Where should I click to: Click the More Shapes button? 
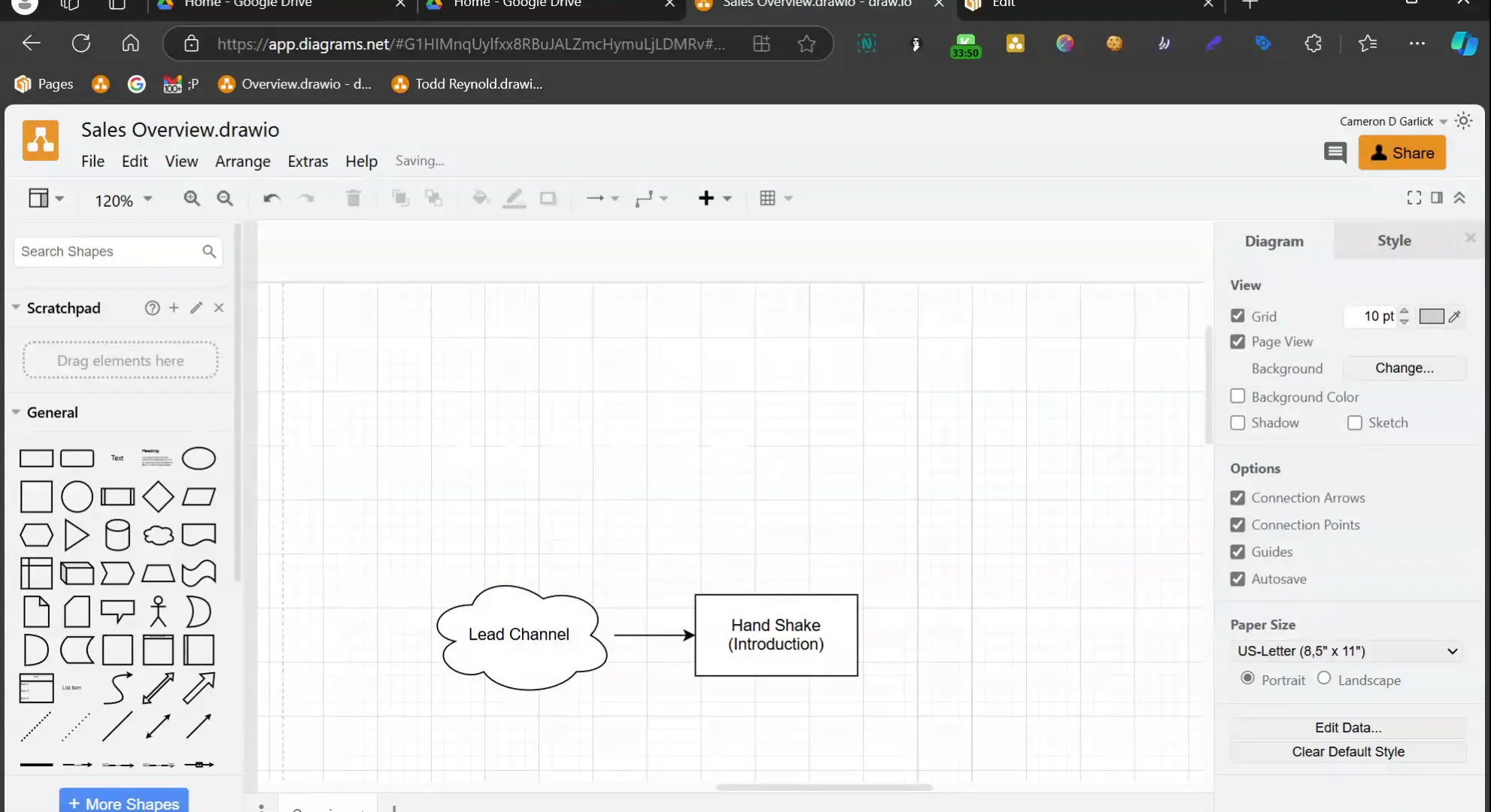[x=123, y=803]
